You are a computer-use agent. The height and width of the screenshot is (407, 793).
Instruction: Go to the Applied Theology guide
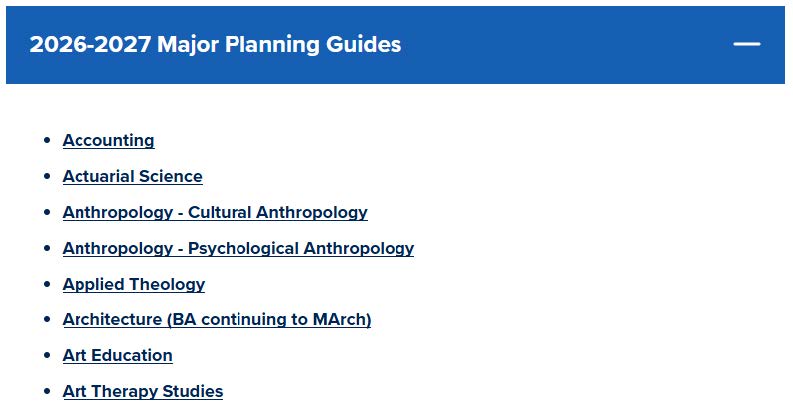pos(134,285)
